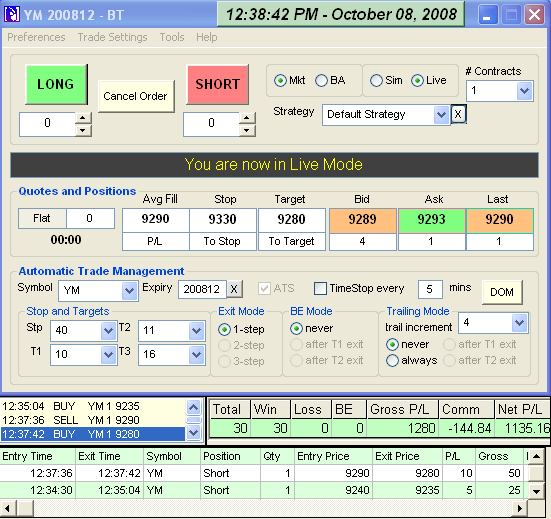Open the Trade Settings menu
The height and width of the screenshot is (519, 551).
[112, 37]
